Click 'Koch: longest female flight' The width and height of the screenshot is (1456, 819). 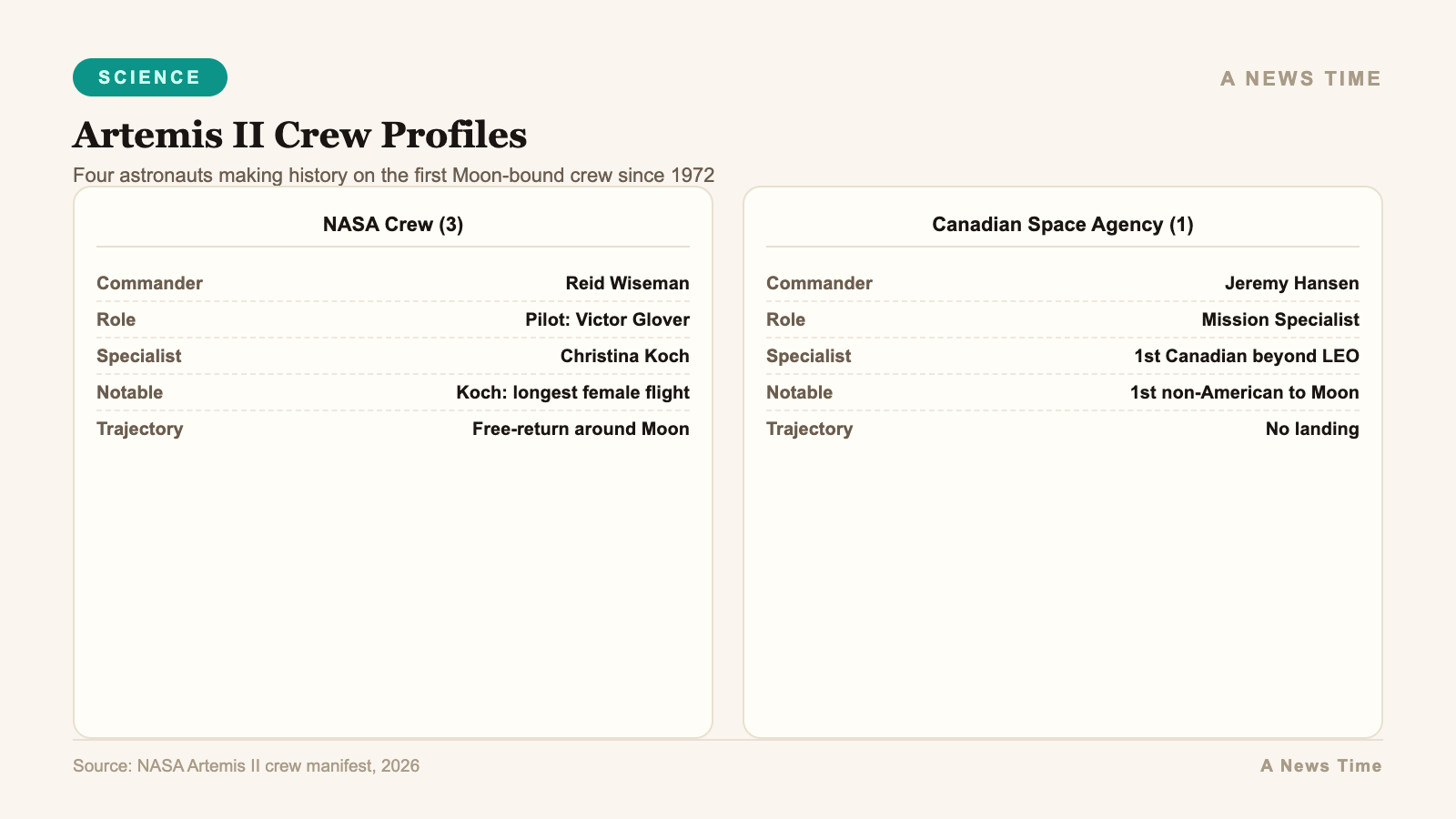[572, 392]
